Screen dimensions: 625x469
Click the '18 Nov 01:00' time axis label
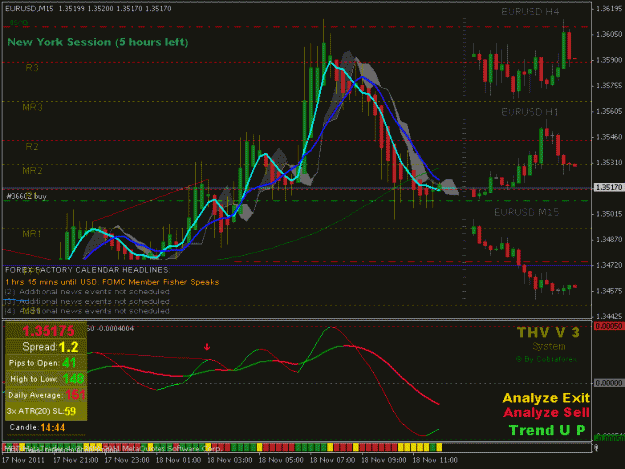(x=178, y=460)
